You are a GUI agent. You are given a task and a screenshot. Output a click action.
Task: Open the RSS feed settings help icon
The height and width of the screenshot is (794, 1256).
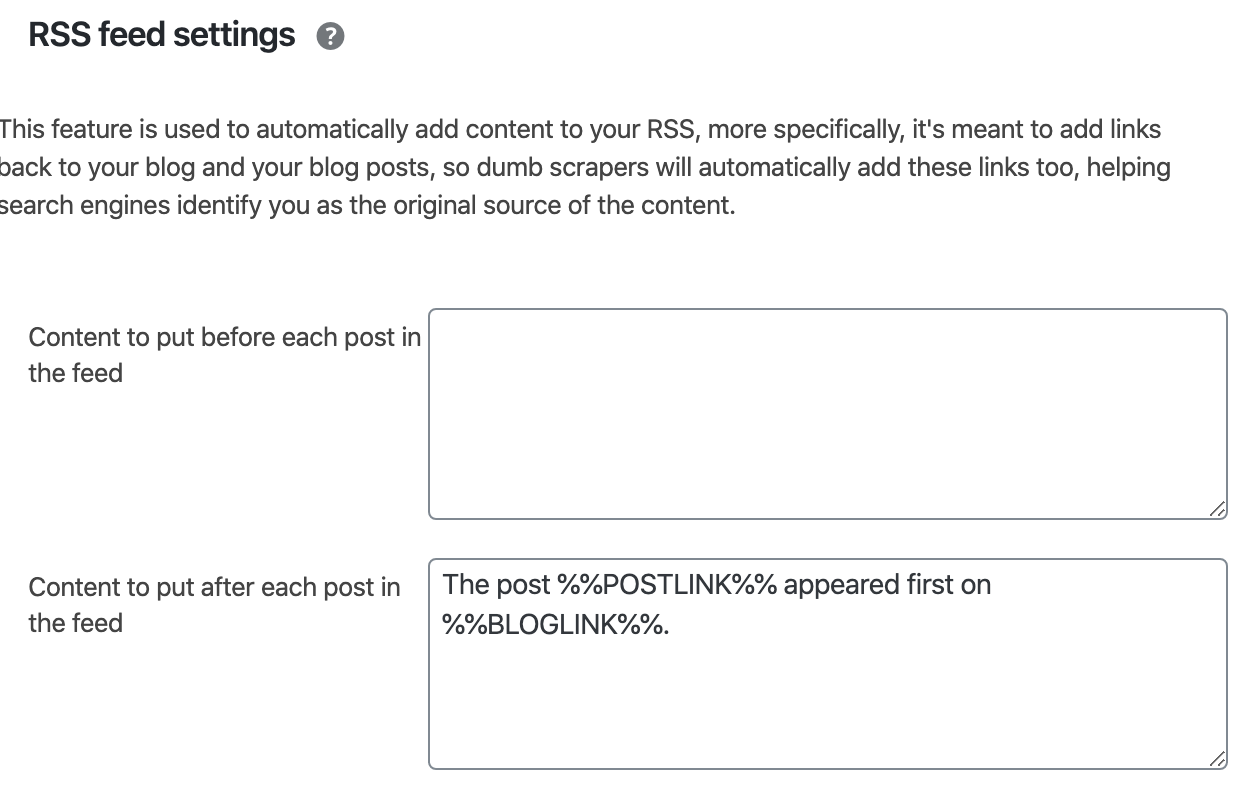click(x=330, y=37)
